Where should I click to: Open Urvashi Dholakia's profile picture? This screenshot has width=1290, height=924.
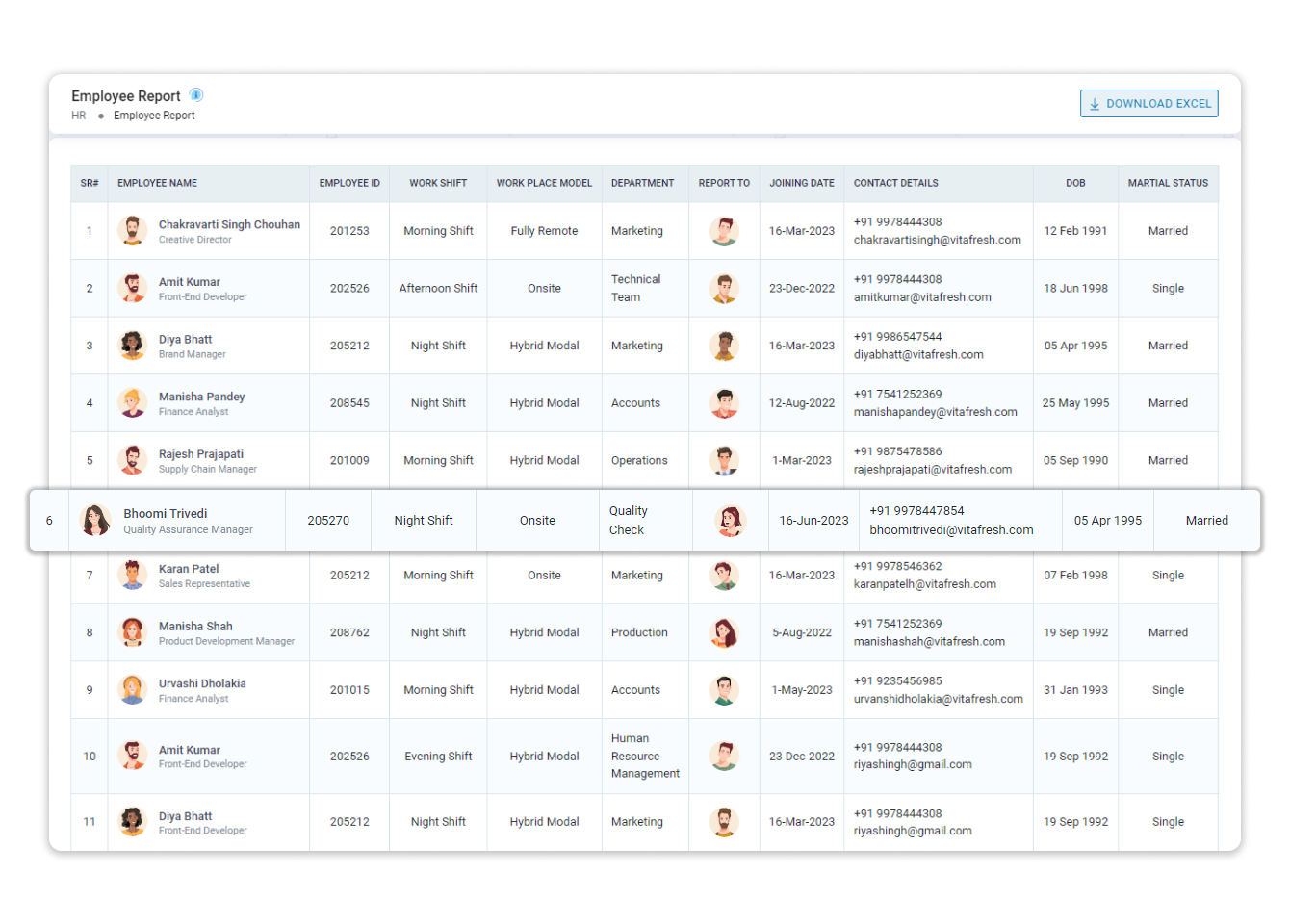point(132,689)
